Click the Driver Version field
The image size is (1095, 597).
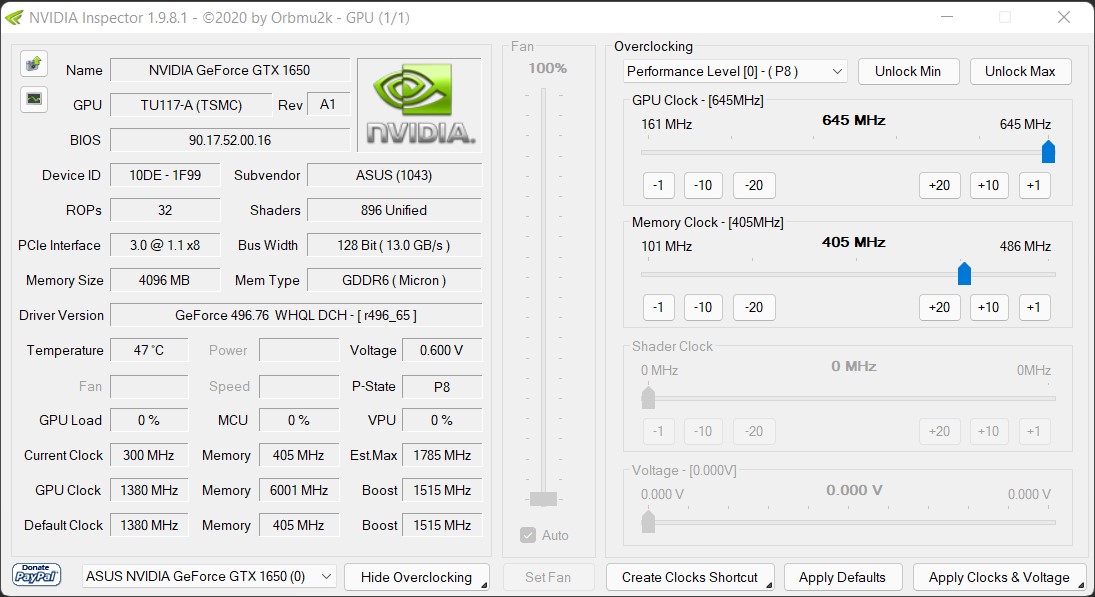click(296, 315)
